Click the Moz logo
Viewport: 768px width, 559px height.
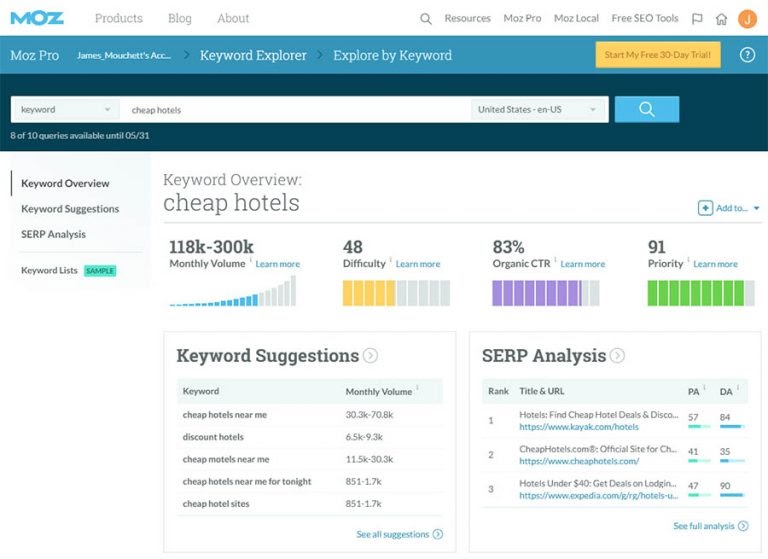[x=37, y=18]
